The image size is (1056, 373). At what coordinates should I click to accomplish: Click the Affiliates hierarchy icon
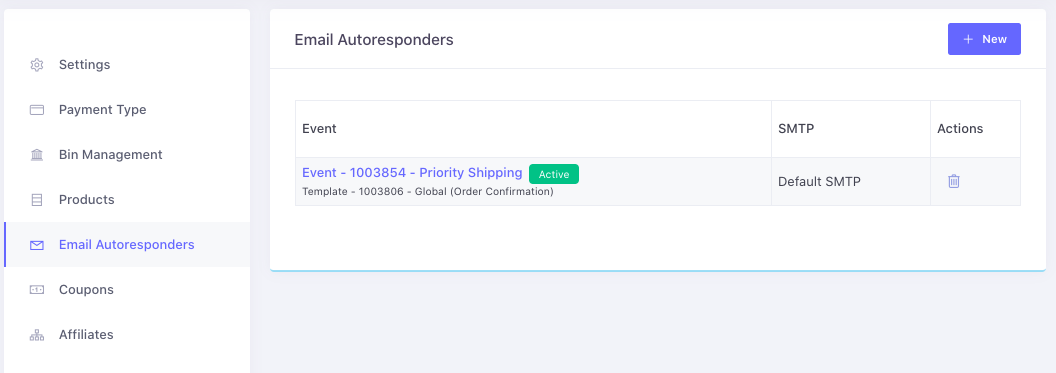point(37,335)
